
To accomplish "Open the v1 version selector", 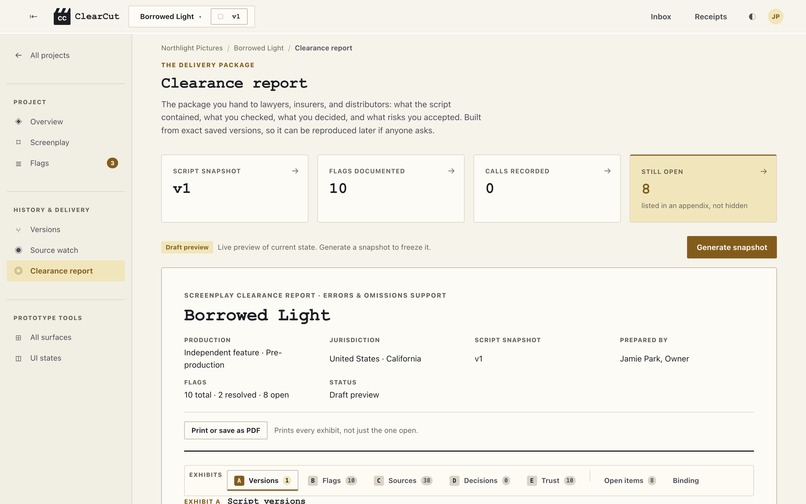I will (229, 16).
